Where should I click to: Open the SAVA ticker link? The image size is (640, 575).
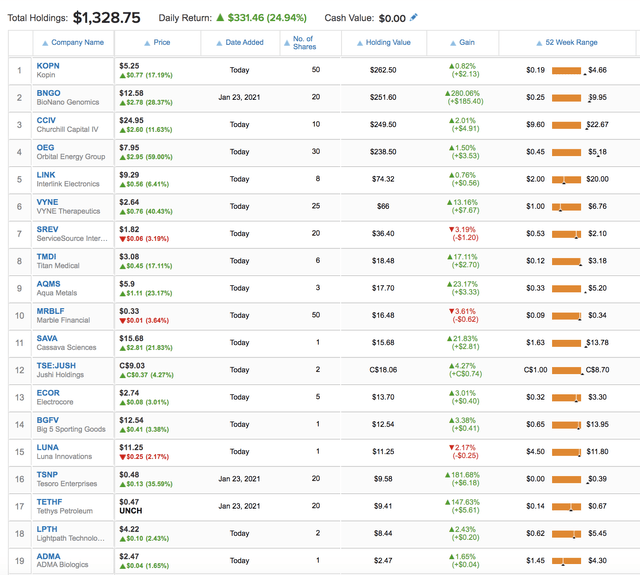47,338
